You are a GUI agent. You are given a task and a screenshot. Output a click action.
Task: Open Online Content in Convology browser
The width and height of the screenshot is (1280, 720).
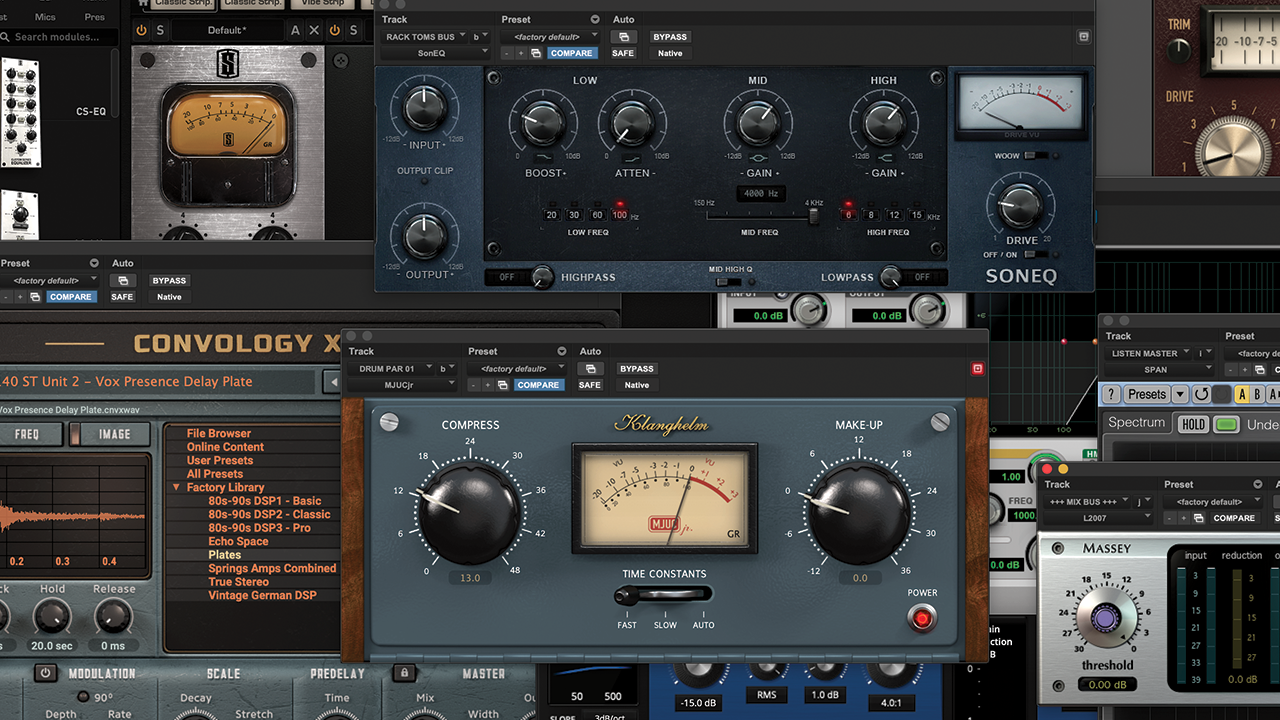pos(225,447)
